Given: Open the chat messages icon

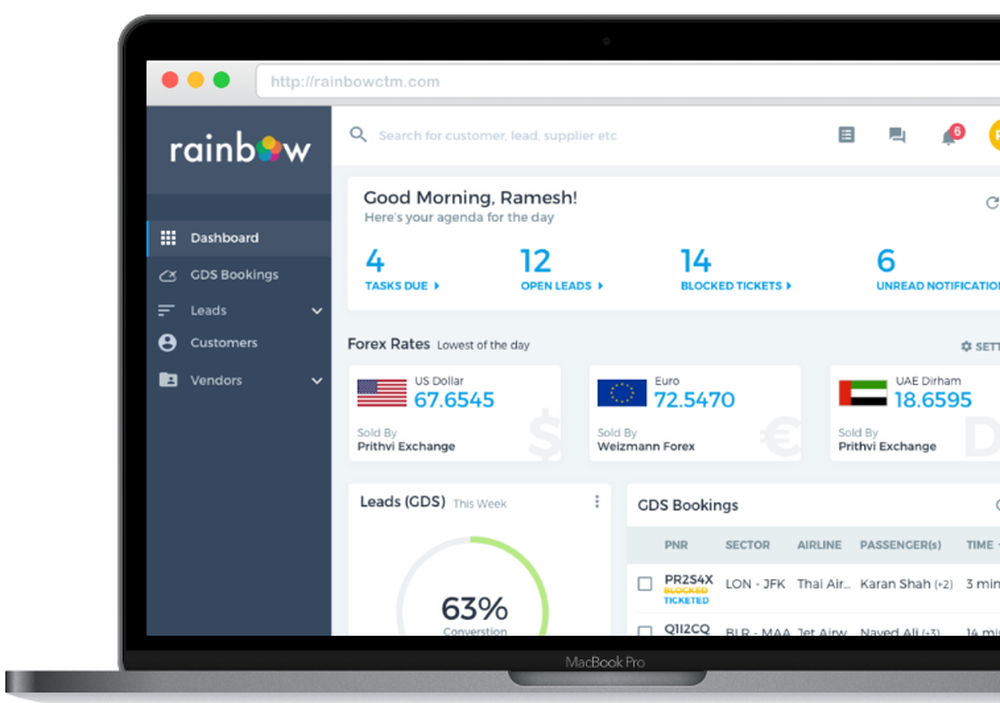Looking at the screenshot, I should 896,135.
